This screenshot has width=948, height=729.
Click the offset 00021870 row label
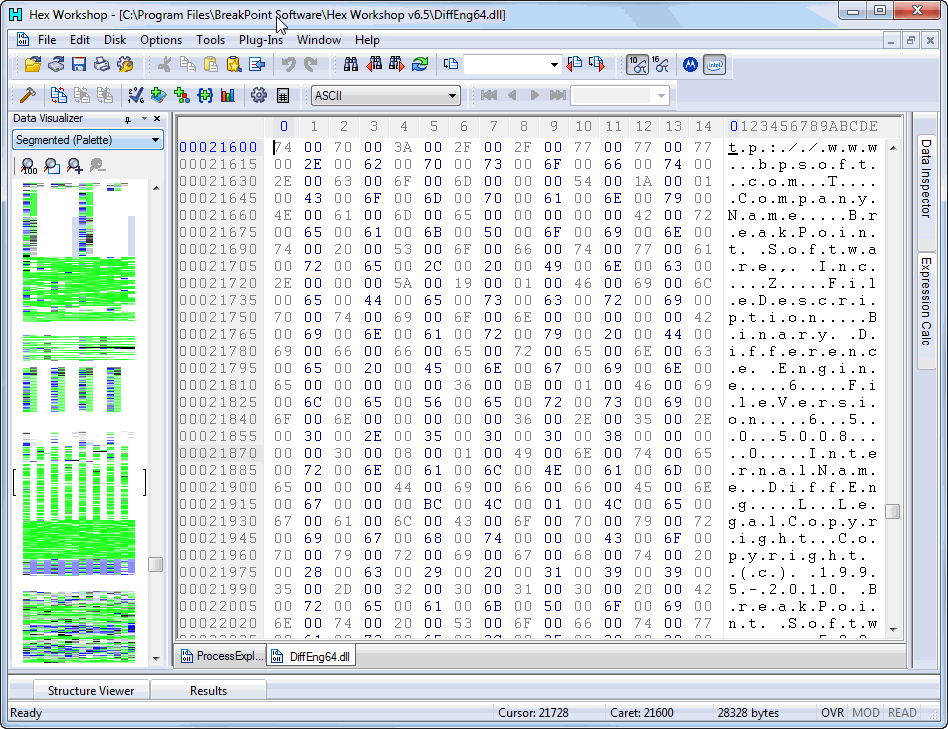(218, 453)
